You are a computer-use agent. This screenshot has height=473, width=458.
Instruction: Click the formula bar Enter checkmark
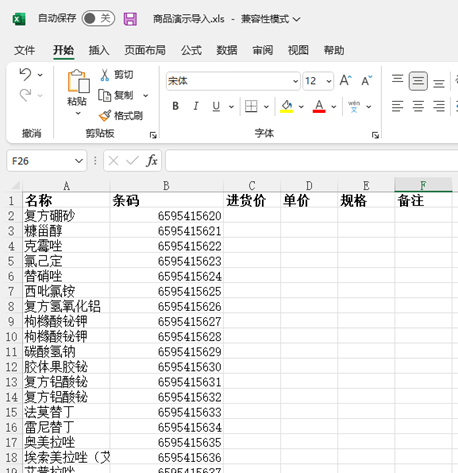(x=132, y=161)
